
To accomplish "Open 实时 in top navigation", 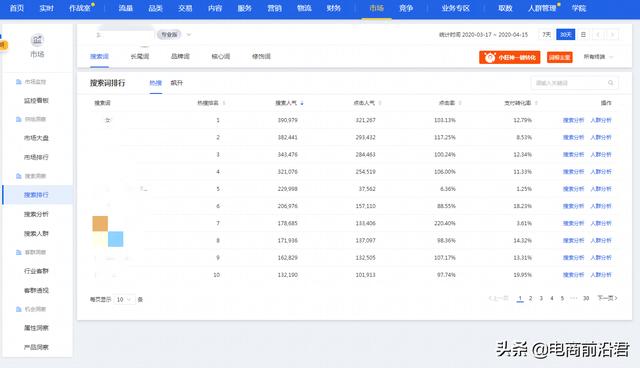I will click(x=47, y=8).
